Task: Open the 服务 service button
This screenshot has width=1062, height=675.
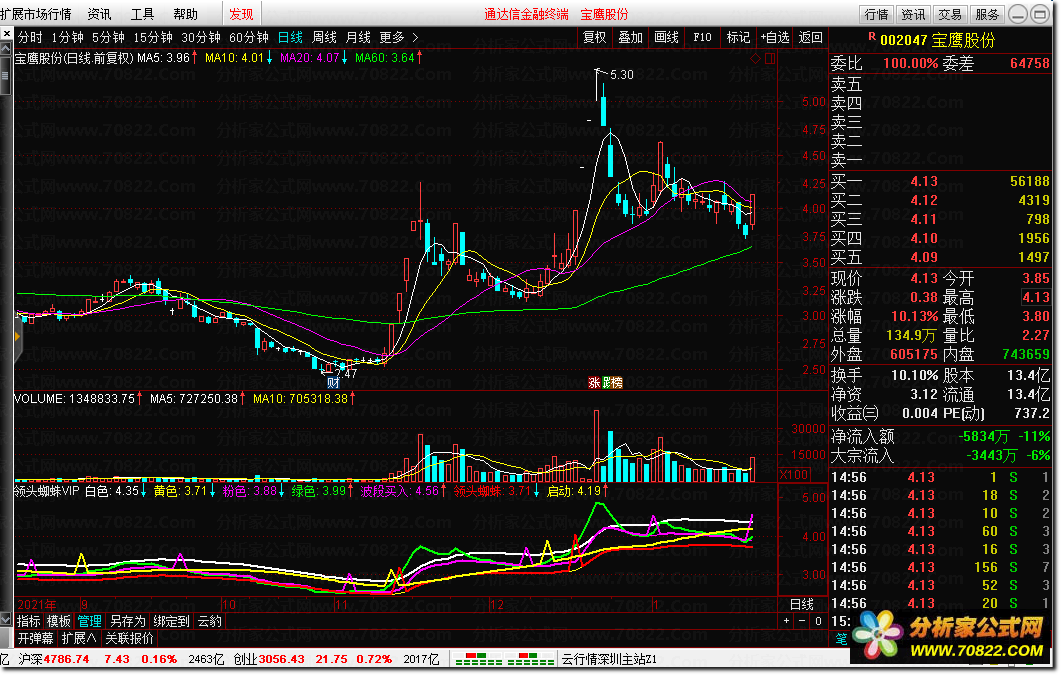Action: tap(987, 14)
